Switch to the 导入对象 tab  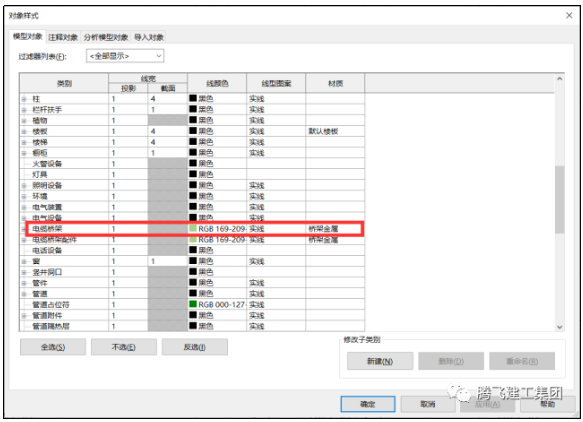(x=149, y=37)
